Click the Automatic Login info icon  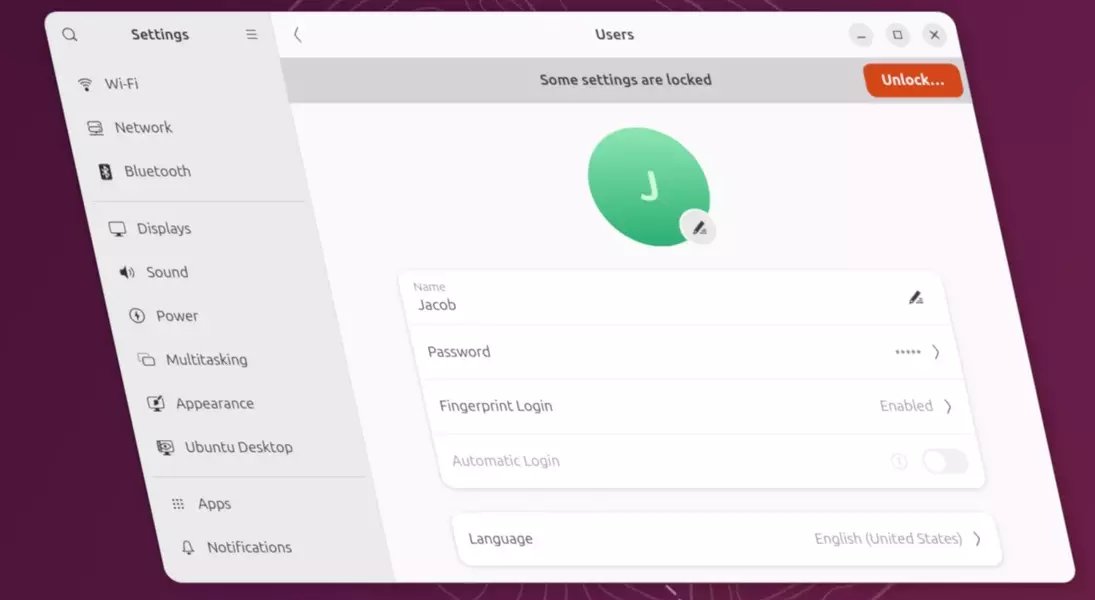(898, 461)
